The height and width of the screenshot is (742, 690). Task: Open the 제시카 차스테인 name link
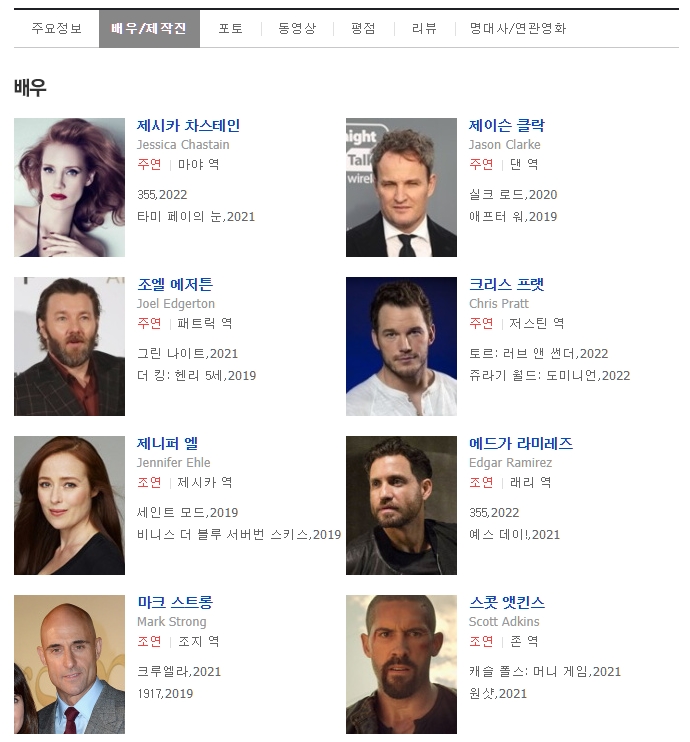coord(188,125)
